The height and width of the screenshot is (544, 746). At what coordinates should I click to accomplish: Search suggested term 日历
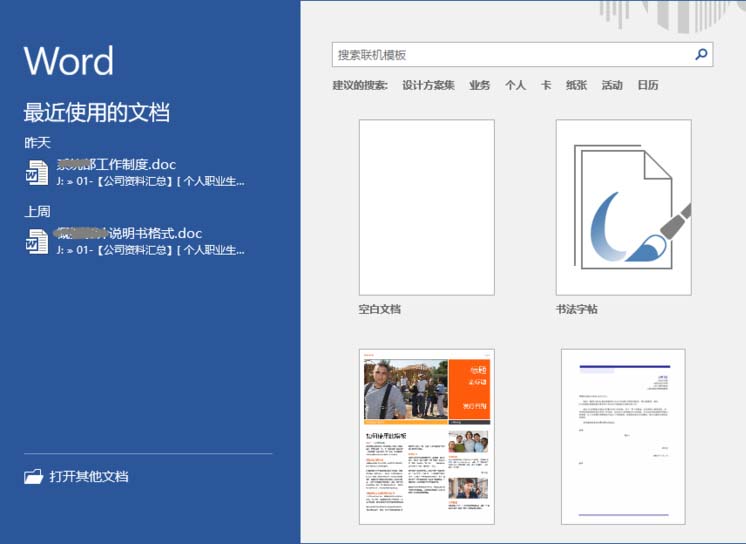(648, 85)
